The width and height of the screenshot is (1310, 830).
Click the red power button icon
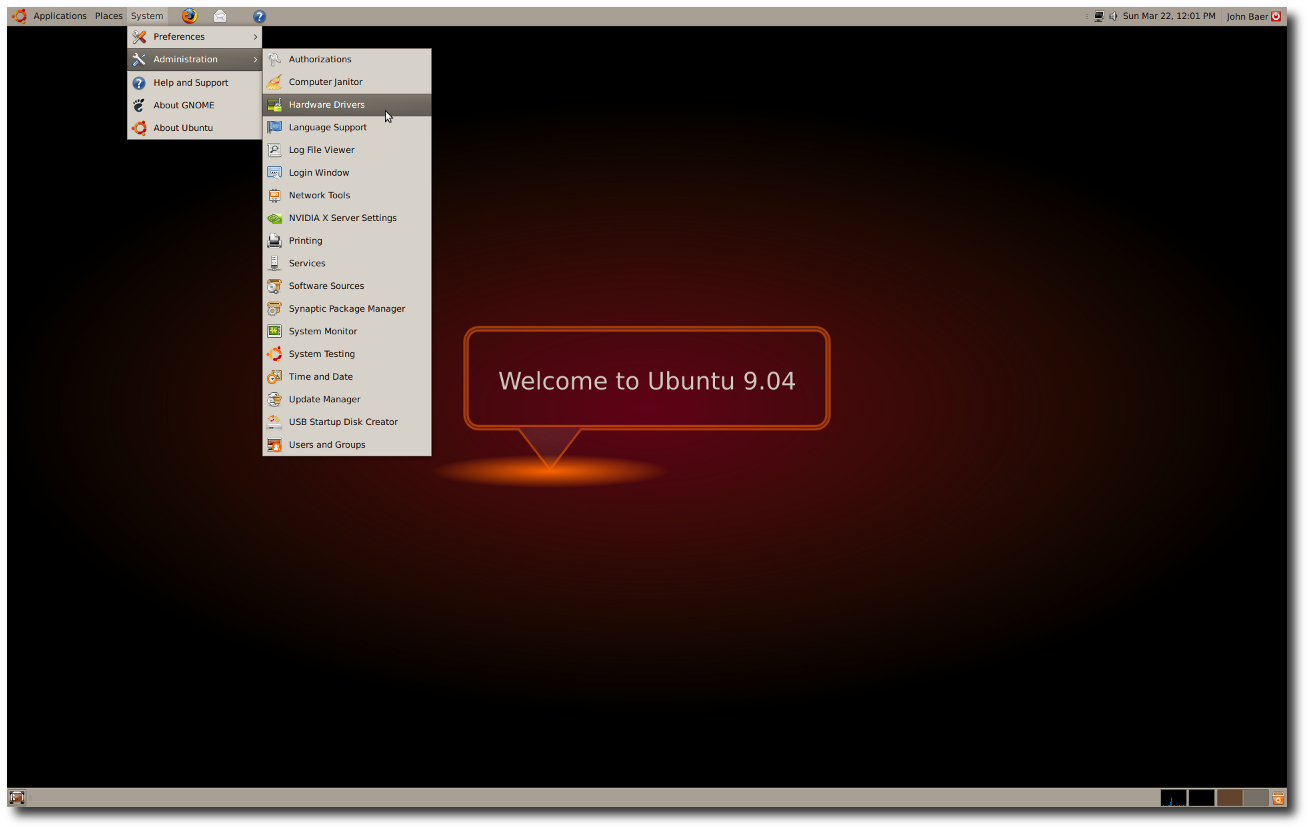pyautogui.click(x=1276, y=16)
